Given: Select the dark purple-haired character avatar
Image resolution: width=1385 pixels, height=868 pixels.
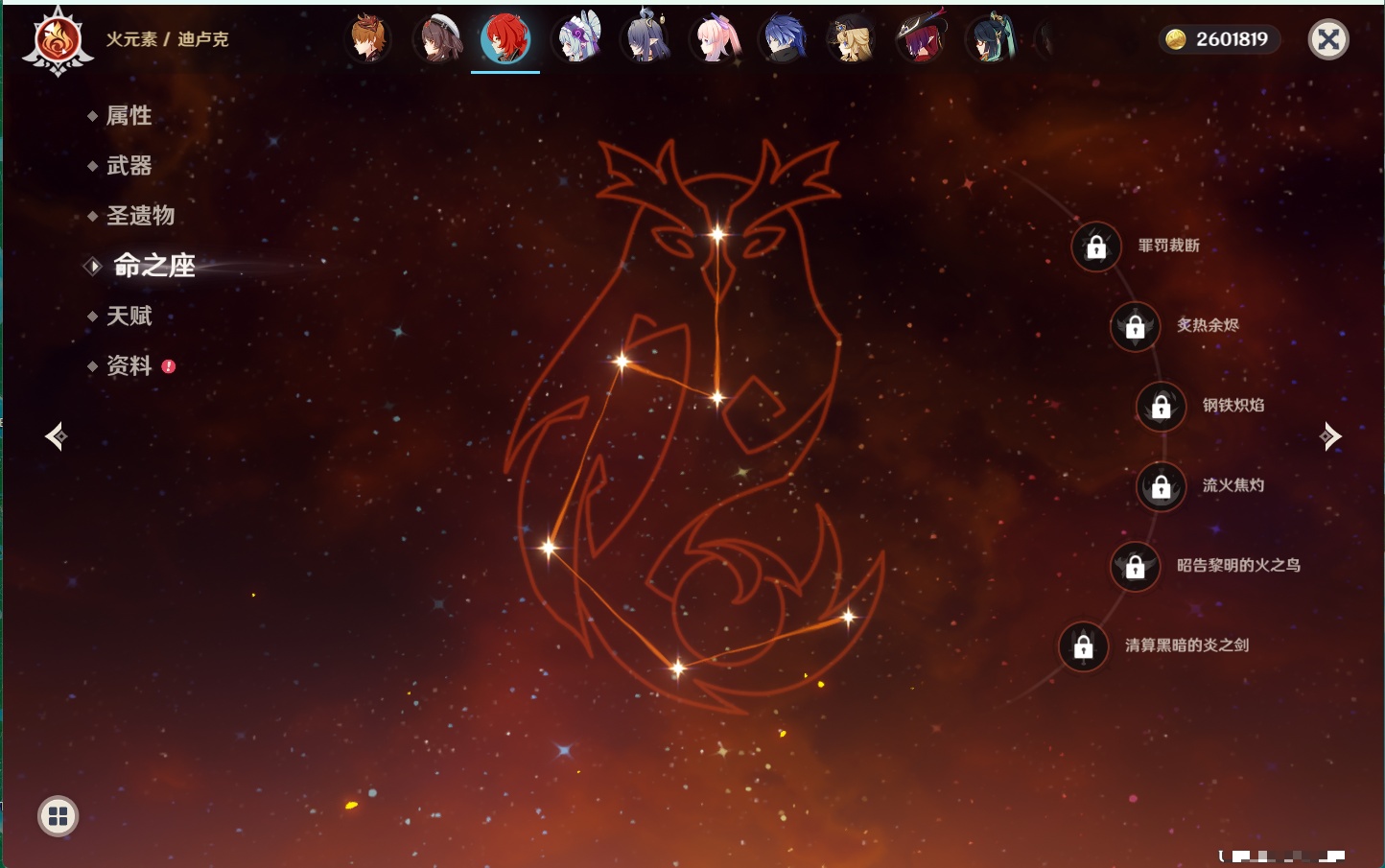Looking at the screenshot, I should pyautogui.click(x=646, y=39).
